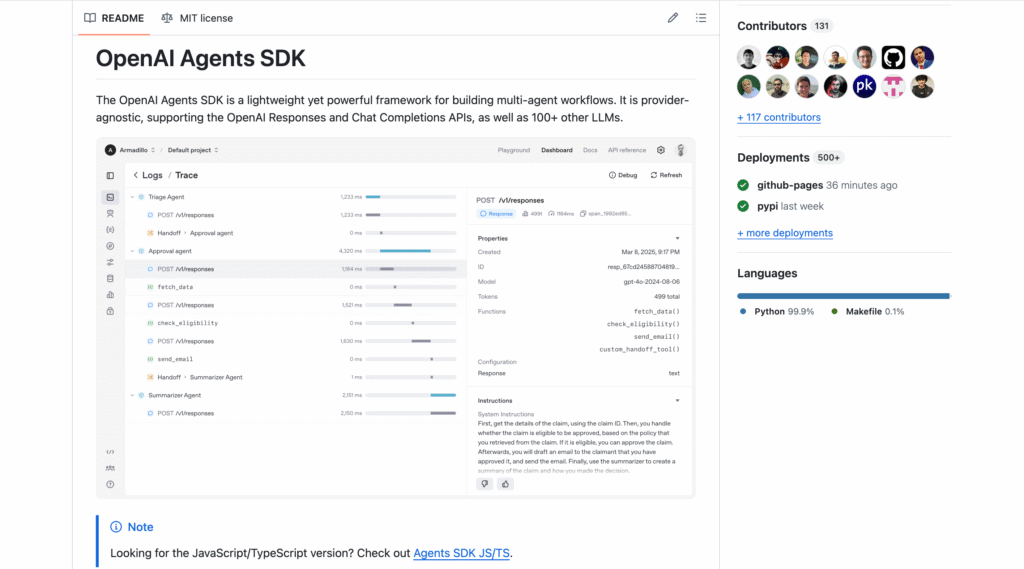1024x569 pixels.
Task: Click the sidebar panel toggle icon in the dashboard
Action: coord(110,175)
